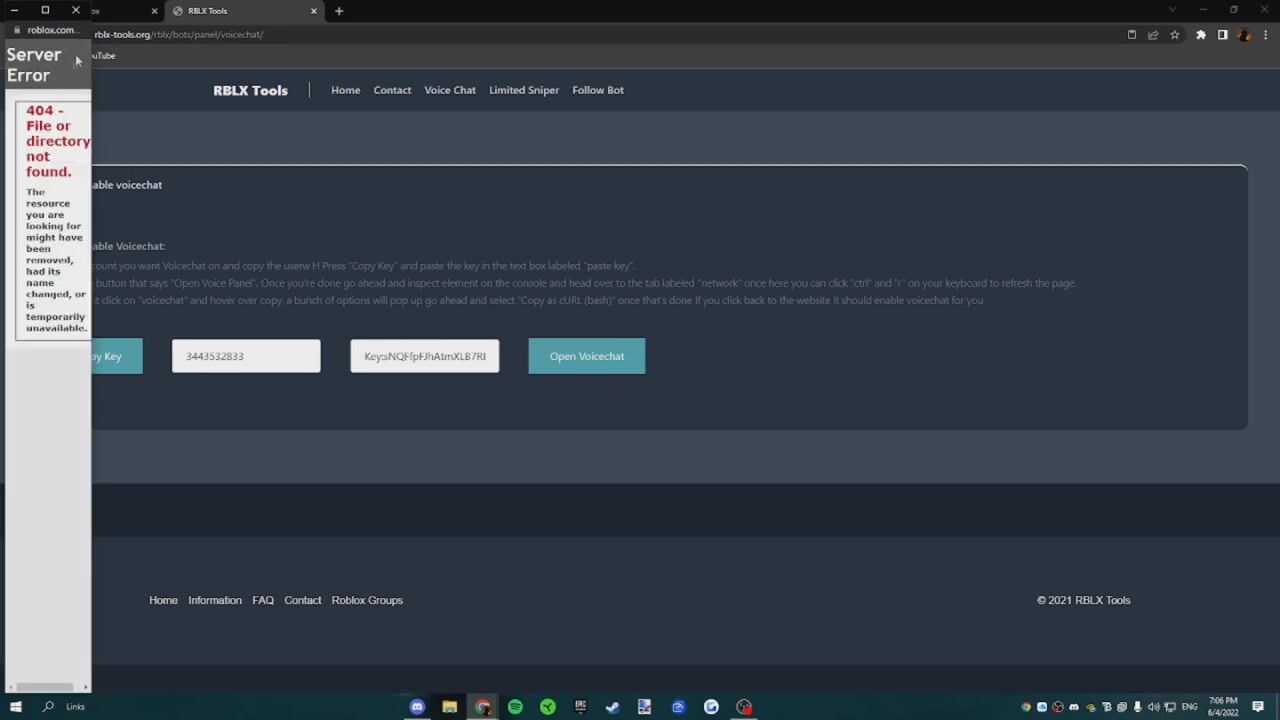Click the copyright text 2021 RBLX Tools

[x=1084, y=600]
